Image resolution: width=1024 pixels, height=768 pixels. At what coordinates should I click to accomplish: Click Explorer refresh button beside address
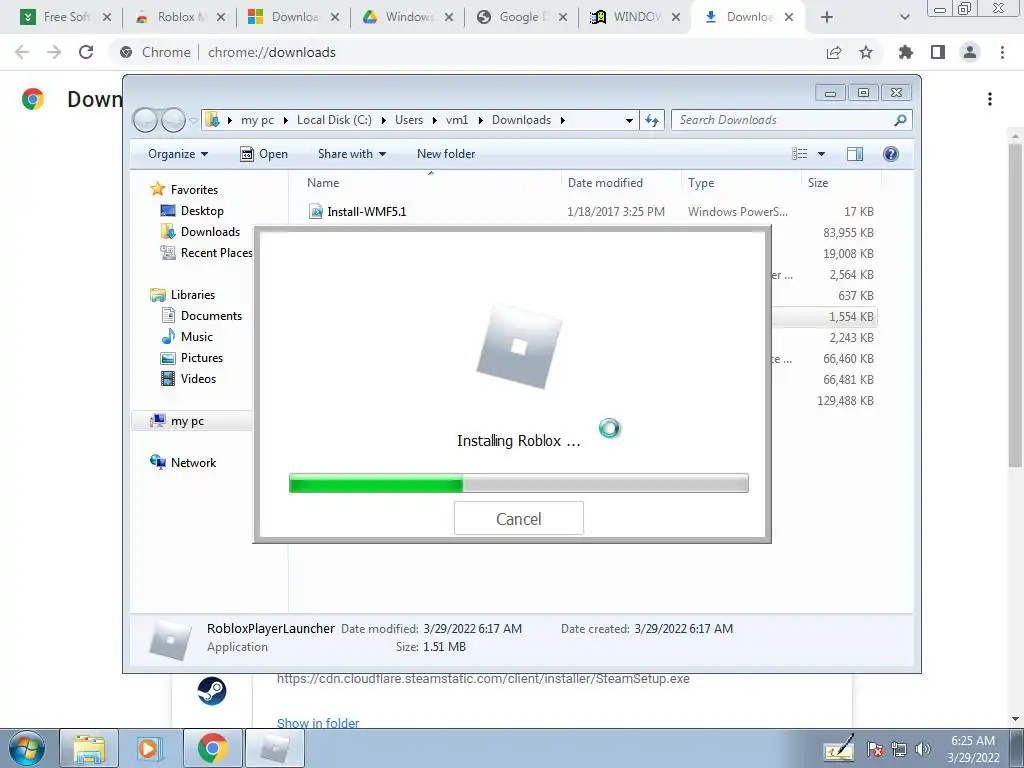tap(652, 120)
